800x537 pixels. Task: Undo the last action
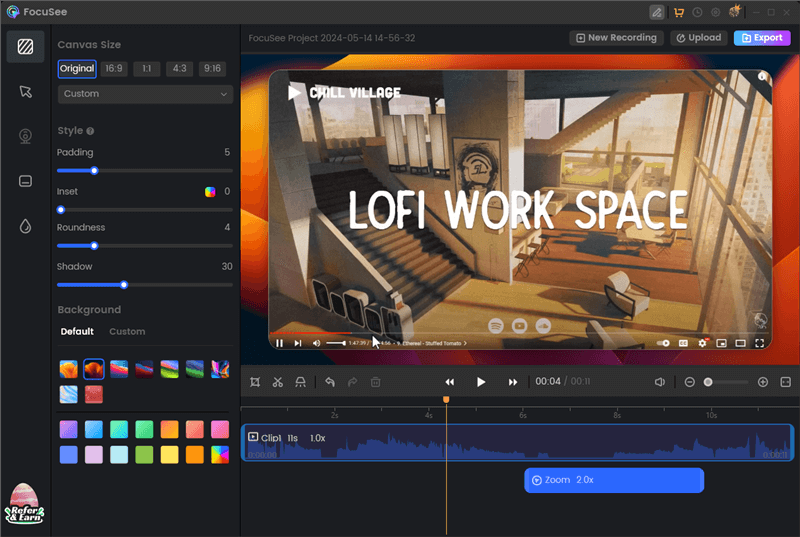(x=330, y=382)
